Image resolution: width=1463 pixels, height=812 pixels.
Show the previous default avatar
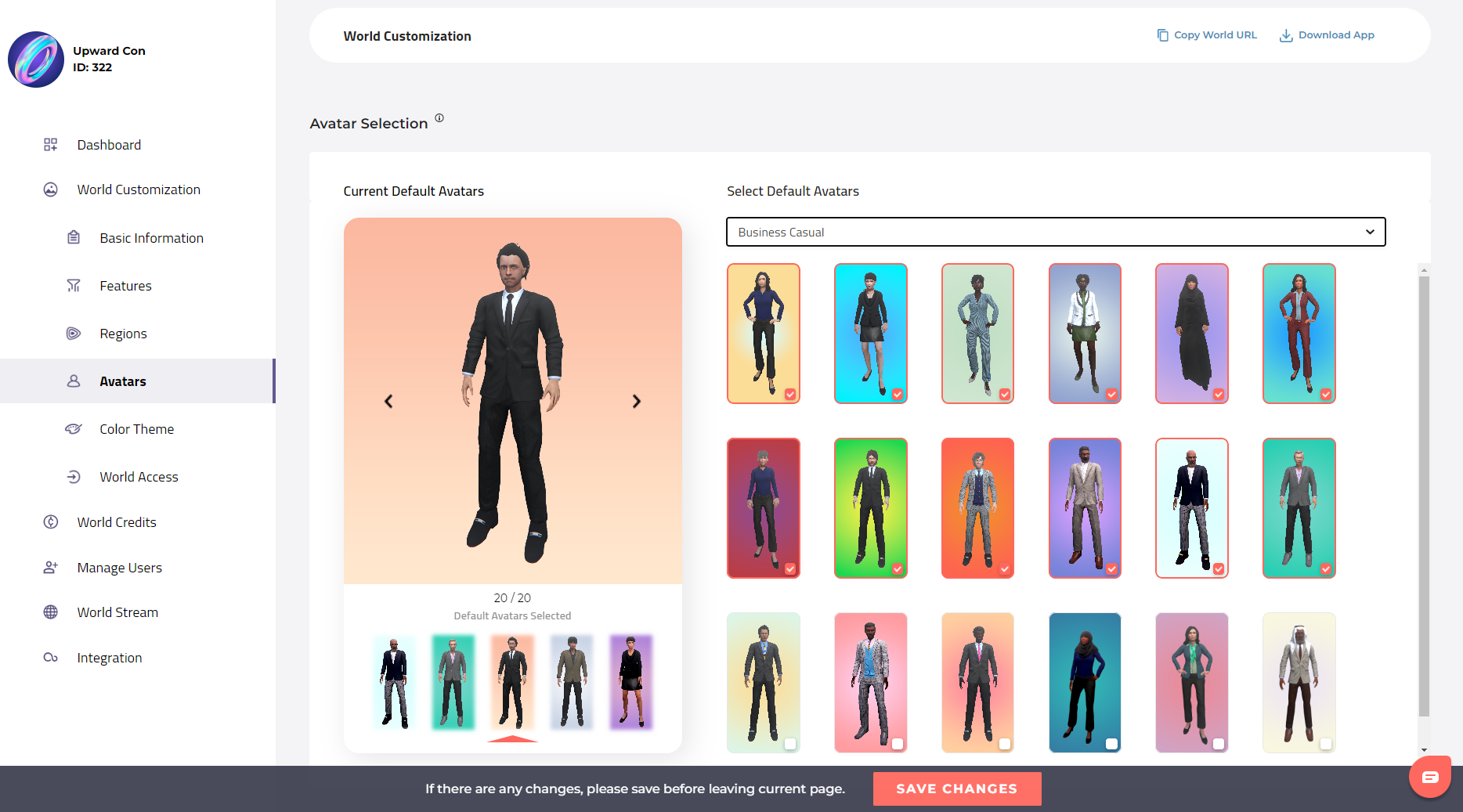388,401
